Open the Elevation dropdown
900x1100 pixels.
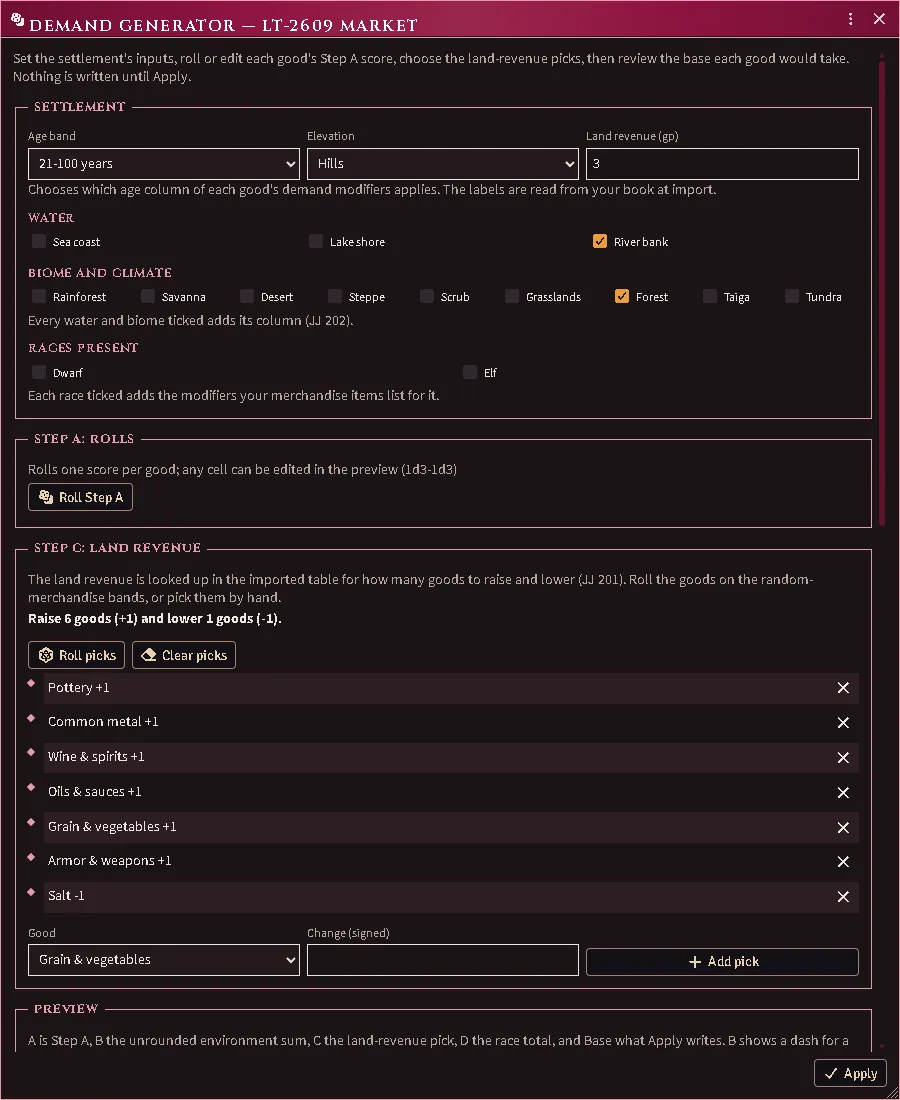click(443, 163)
